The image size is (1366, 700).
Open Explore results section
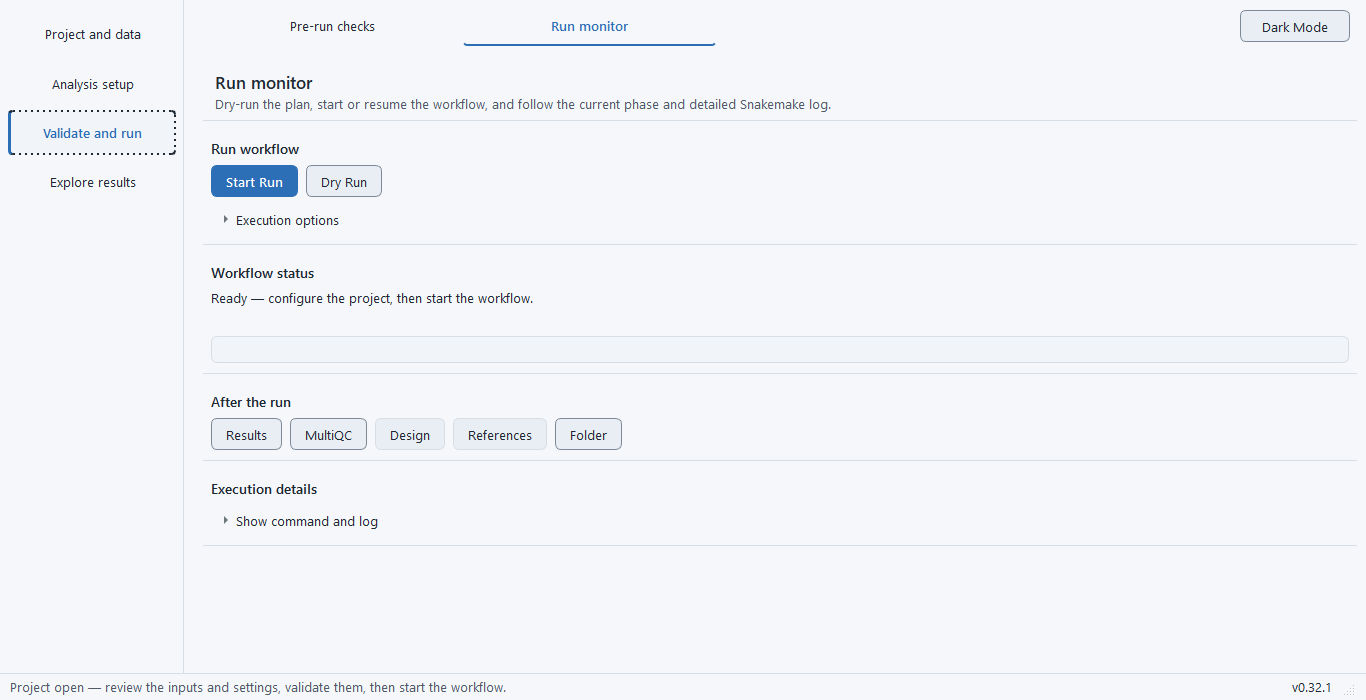(x=93, y=183)
